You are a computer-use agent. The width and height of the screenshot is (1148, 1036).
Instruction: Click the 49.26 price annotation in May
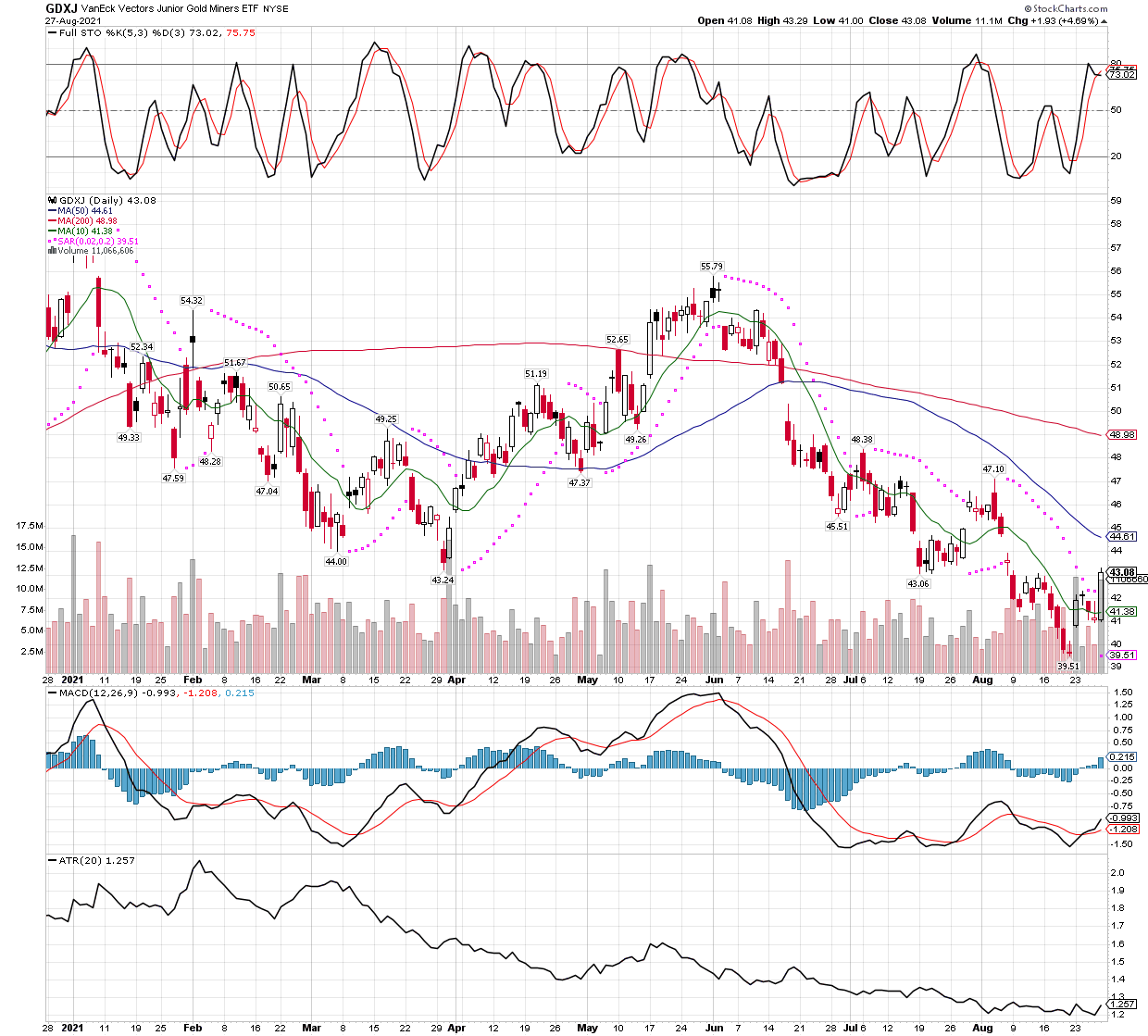click(x=636, y=440)
